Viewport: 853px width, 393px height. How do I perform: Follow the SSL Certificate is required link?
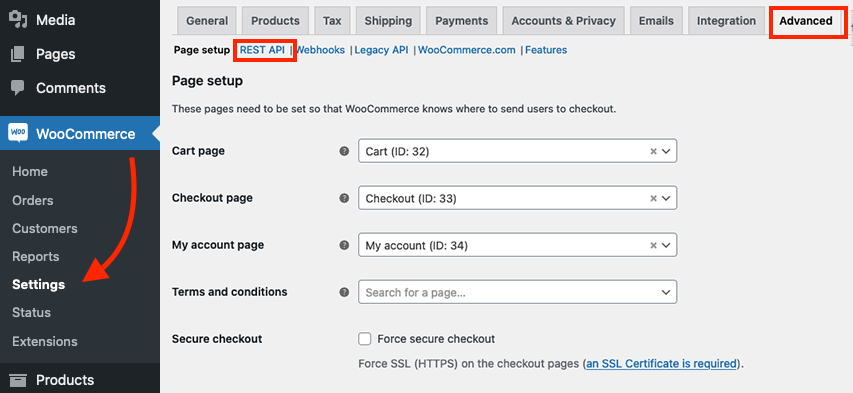(662, 363)
